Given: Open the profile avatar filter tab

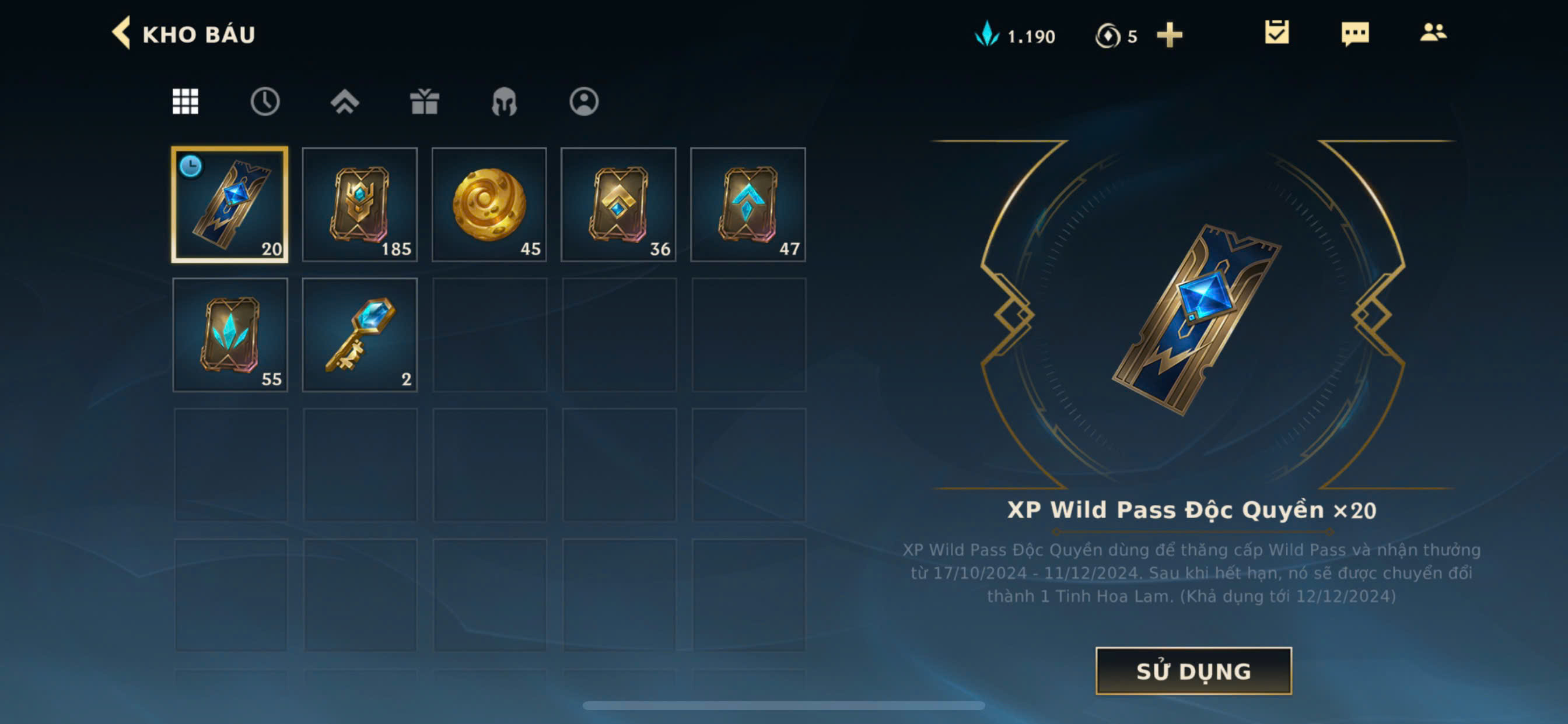Looking at the screenshot, I should click(584, 101).
